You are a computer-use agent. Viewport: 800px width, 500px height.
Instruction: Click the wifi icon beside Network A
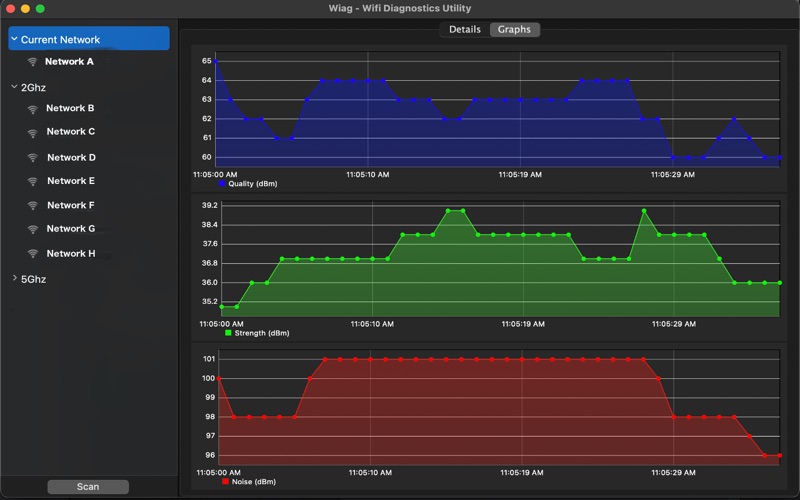[33, 62]
